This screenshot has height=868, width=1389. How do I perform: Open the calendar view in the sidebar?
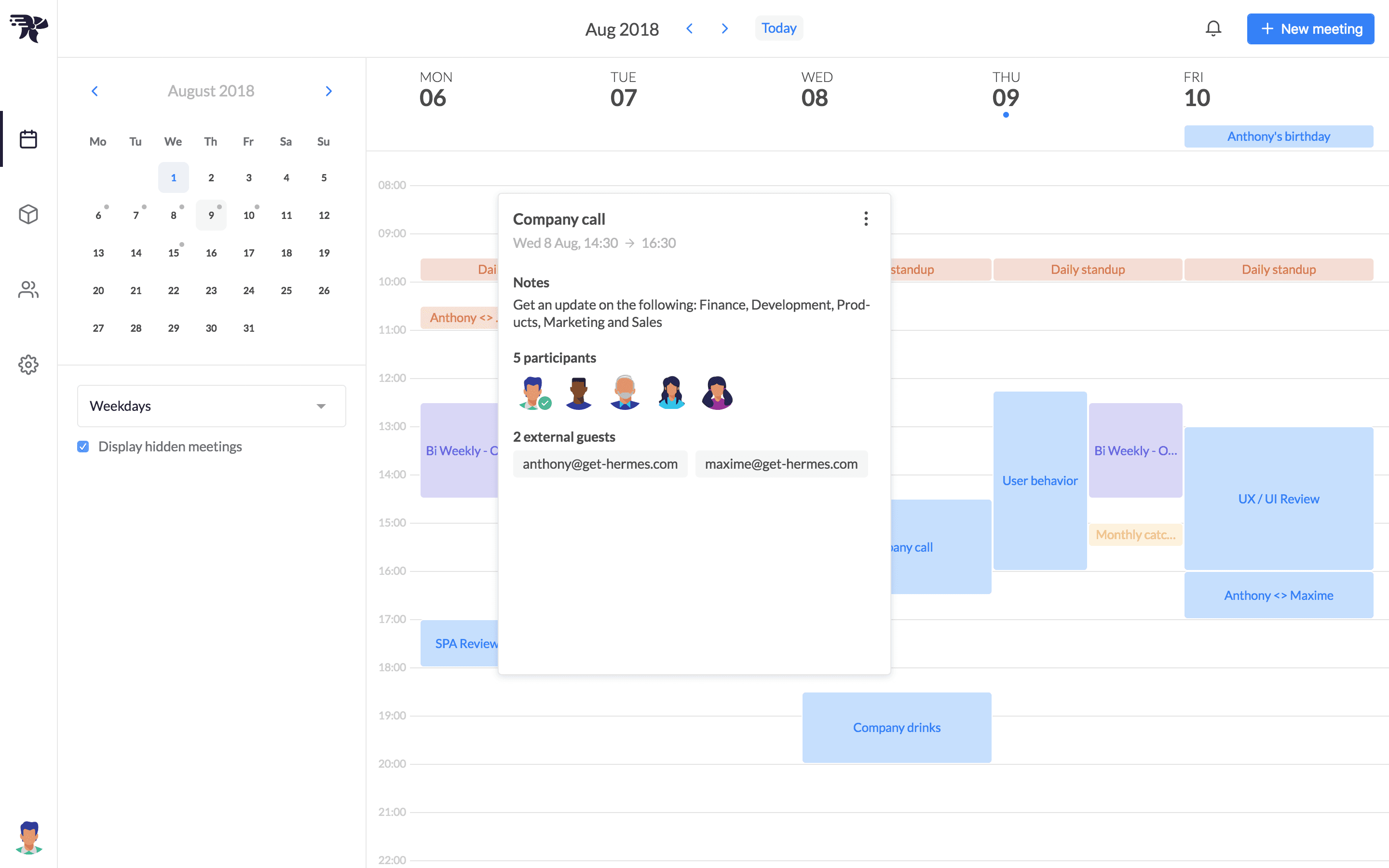pos(28,139)
